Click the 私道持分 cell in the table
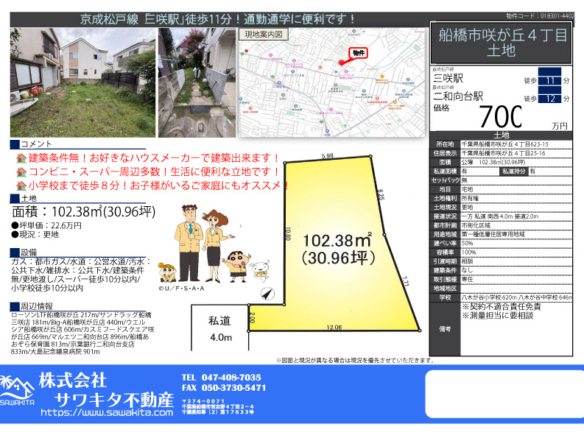 (x=514, y=171)
